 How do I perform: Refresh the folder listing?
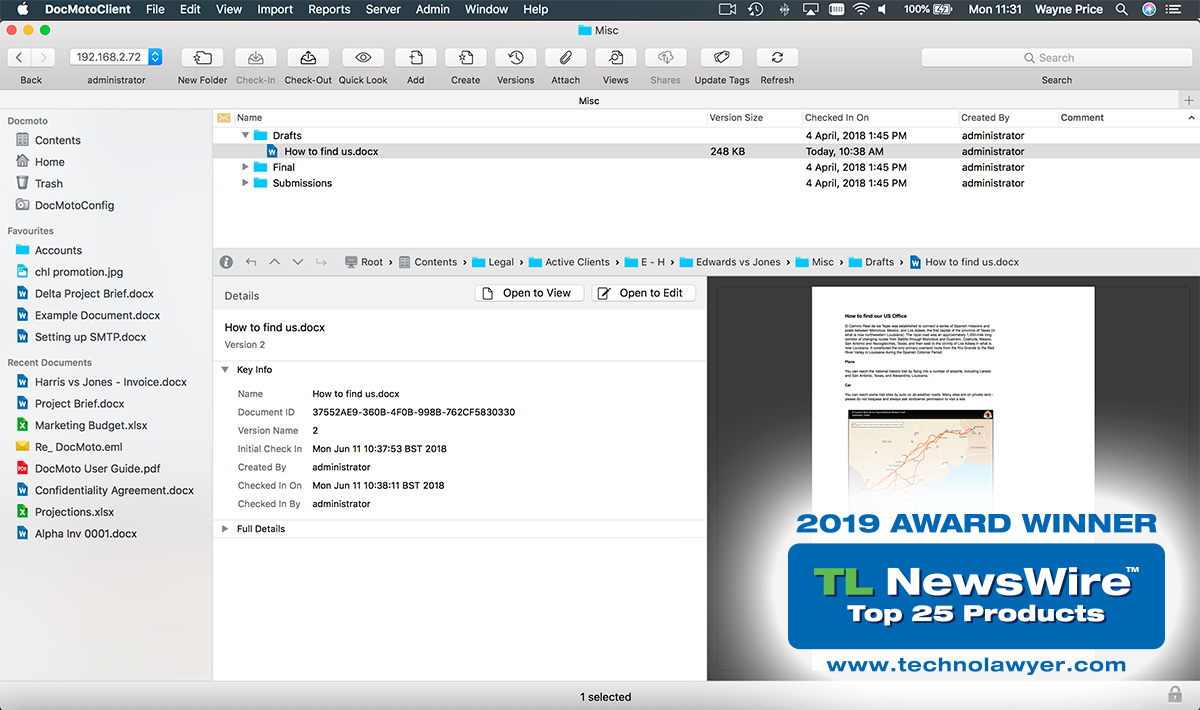(x=777, y=58)
